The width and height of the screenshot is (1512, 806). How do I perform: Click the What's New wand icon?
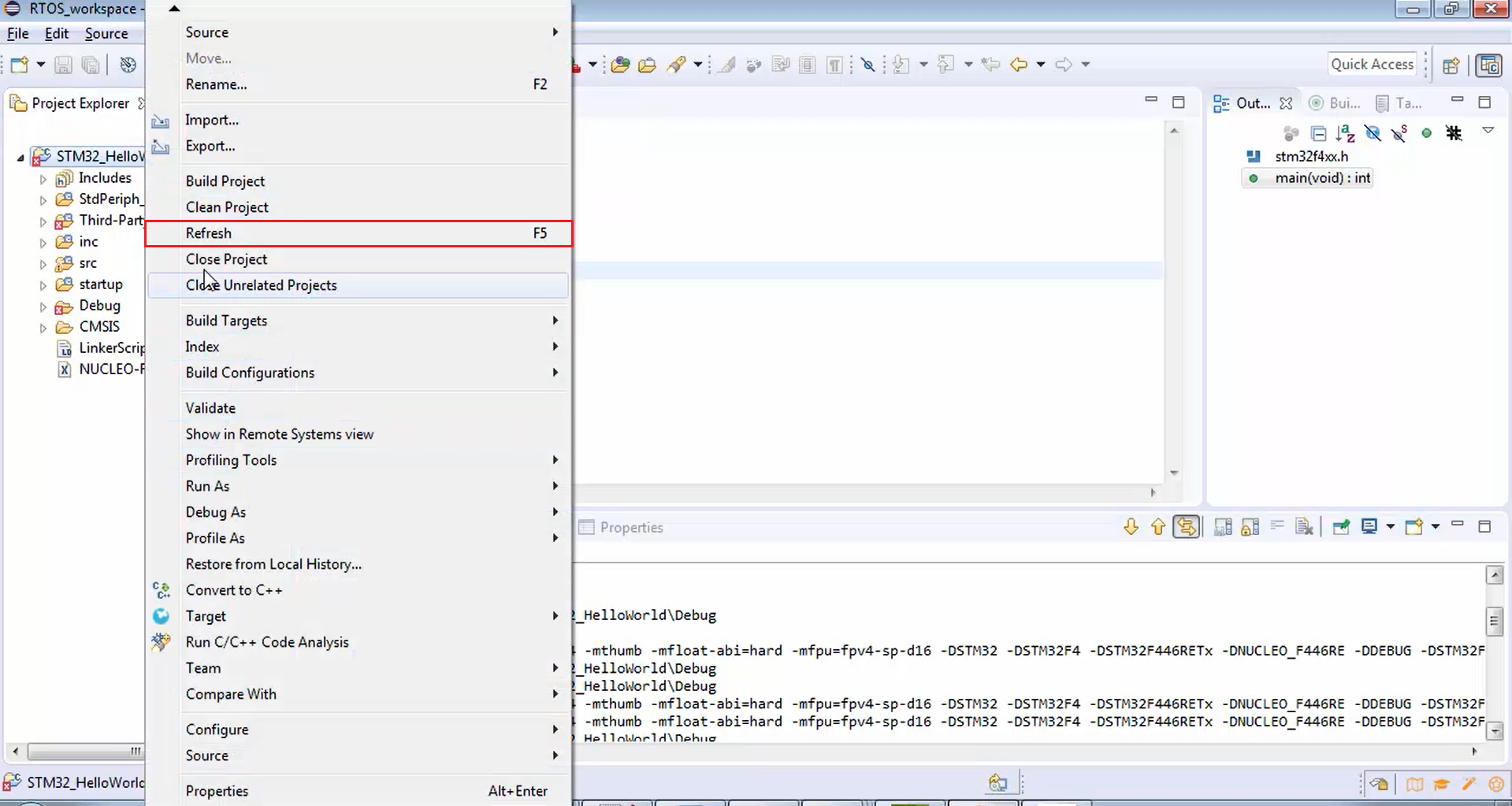[x=1469, y=784]
